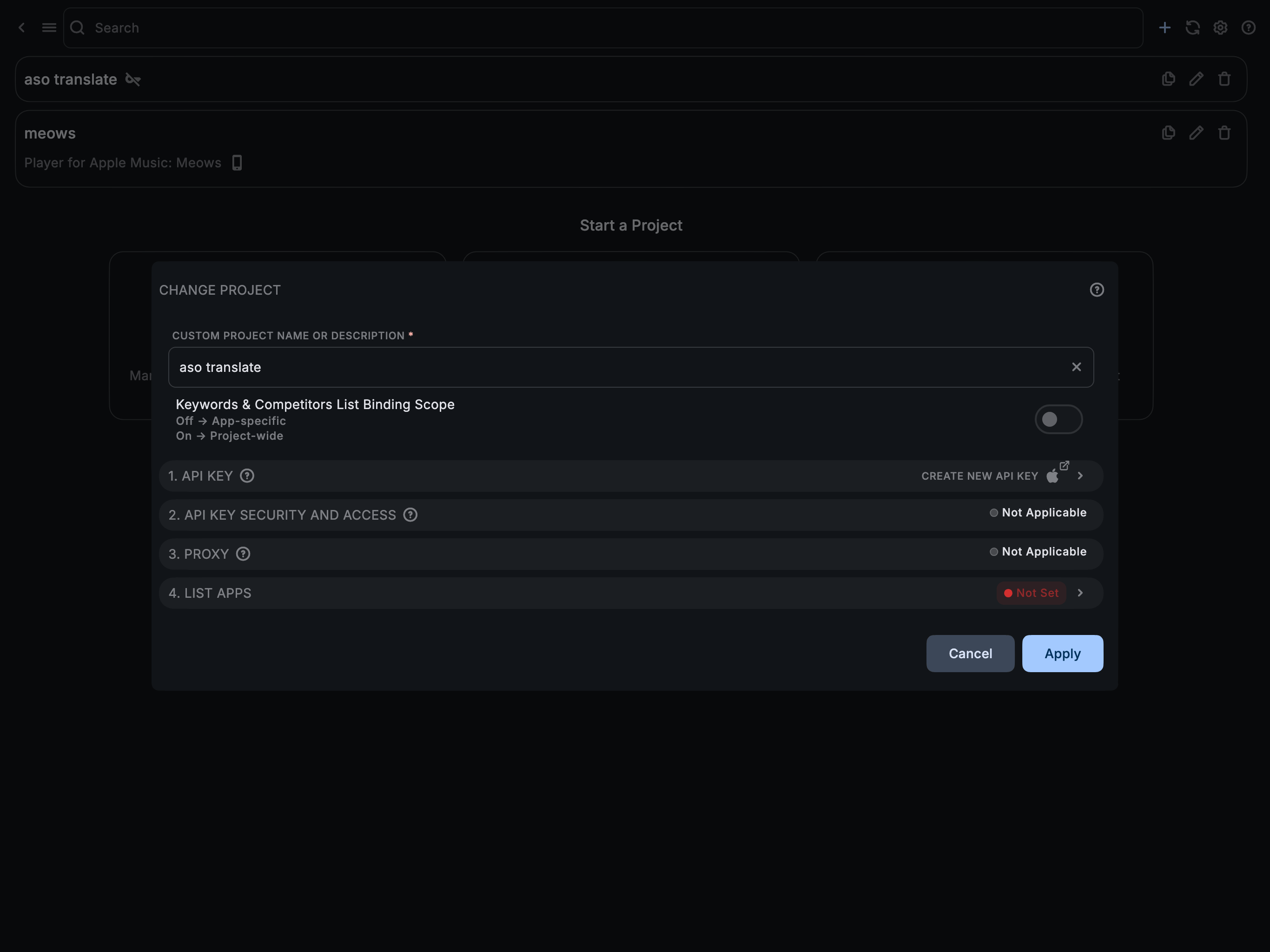Open settings gear in top bar

tap(1220, 27)
